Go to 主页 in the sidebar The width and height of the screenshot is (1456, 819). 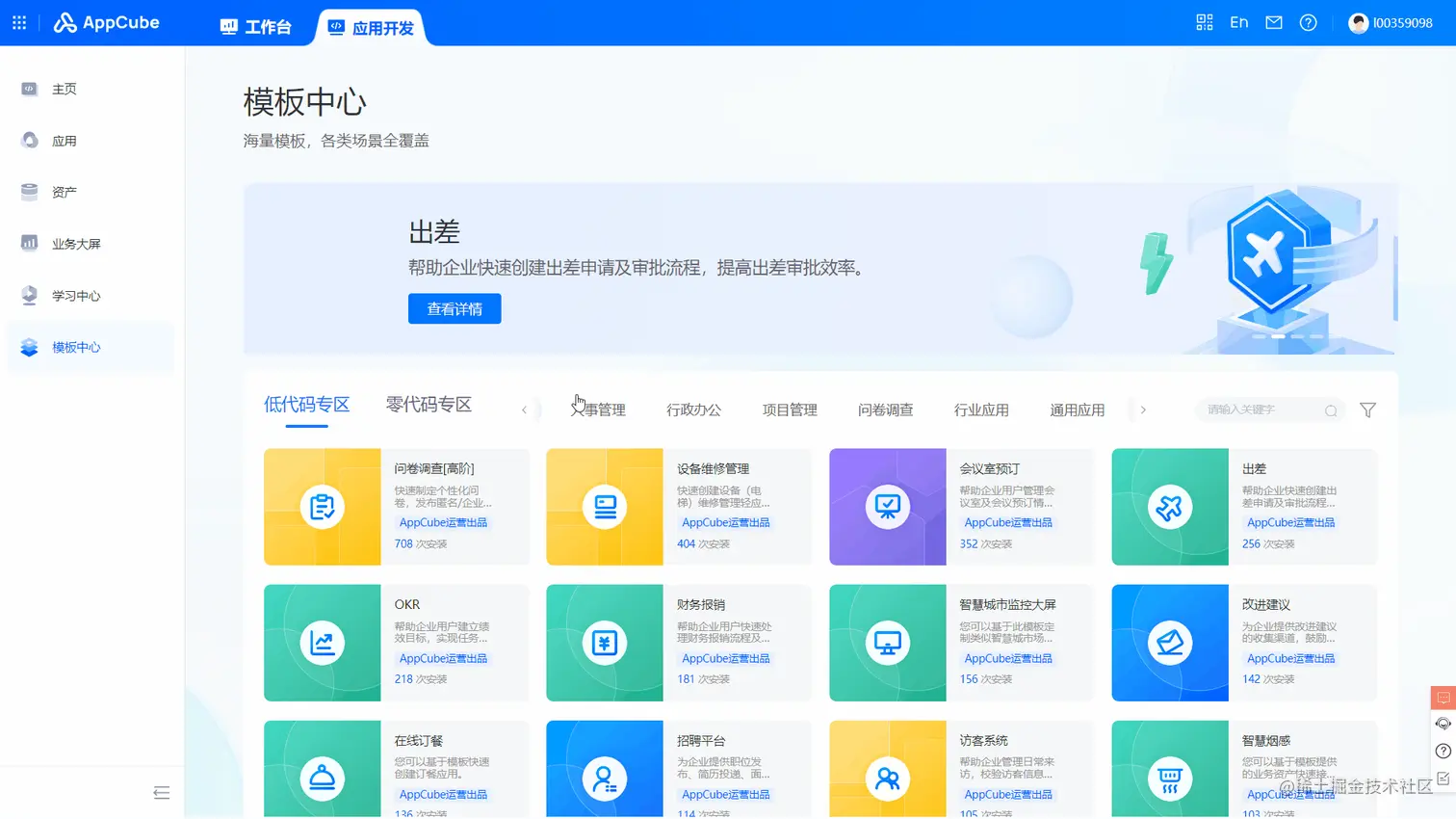pyautogui.click(x=91, y=89)
